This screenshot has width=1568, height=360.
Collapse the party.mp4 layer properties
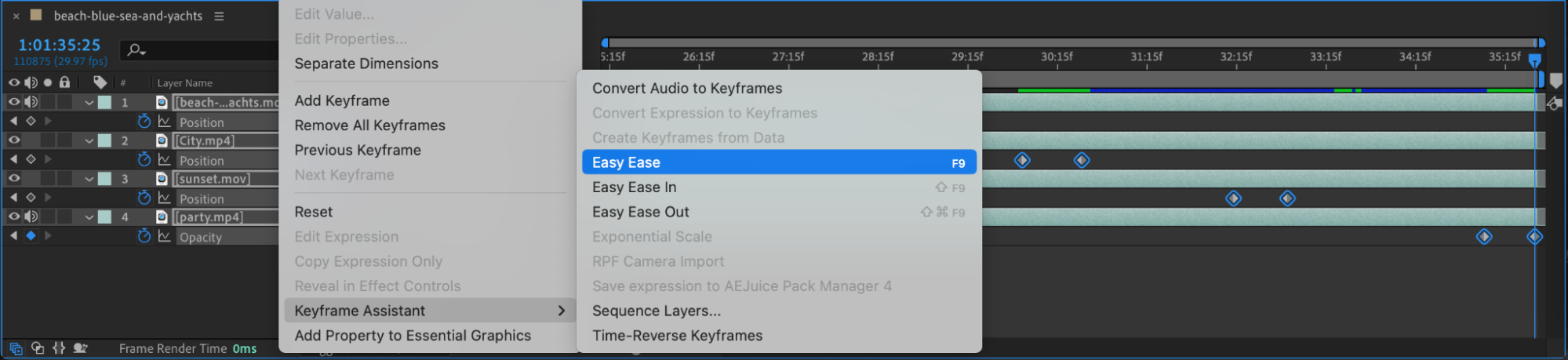click(x=89, y=217)
